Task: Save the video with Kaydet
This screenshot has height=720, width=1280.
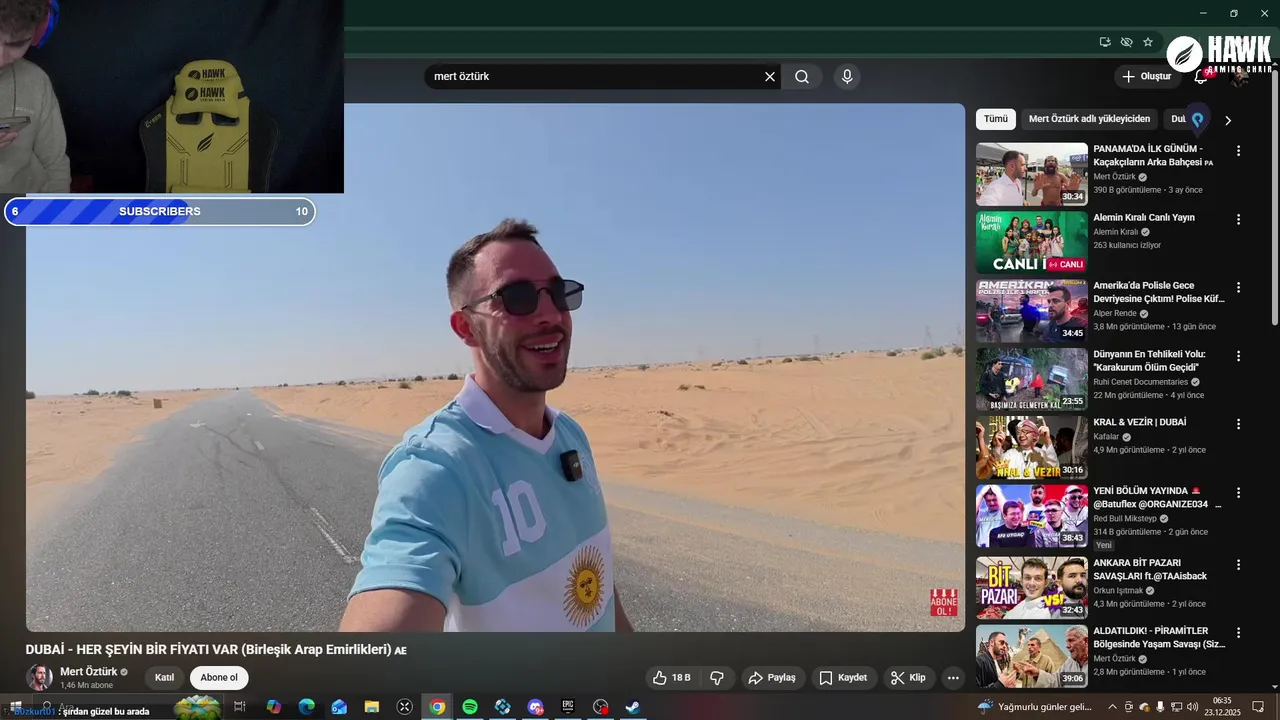Action: coord(844,678)
